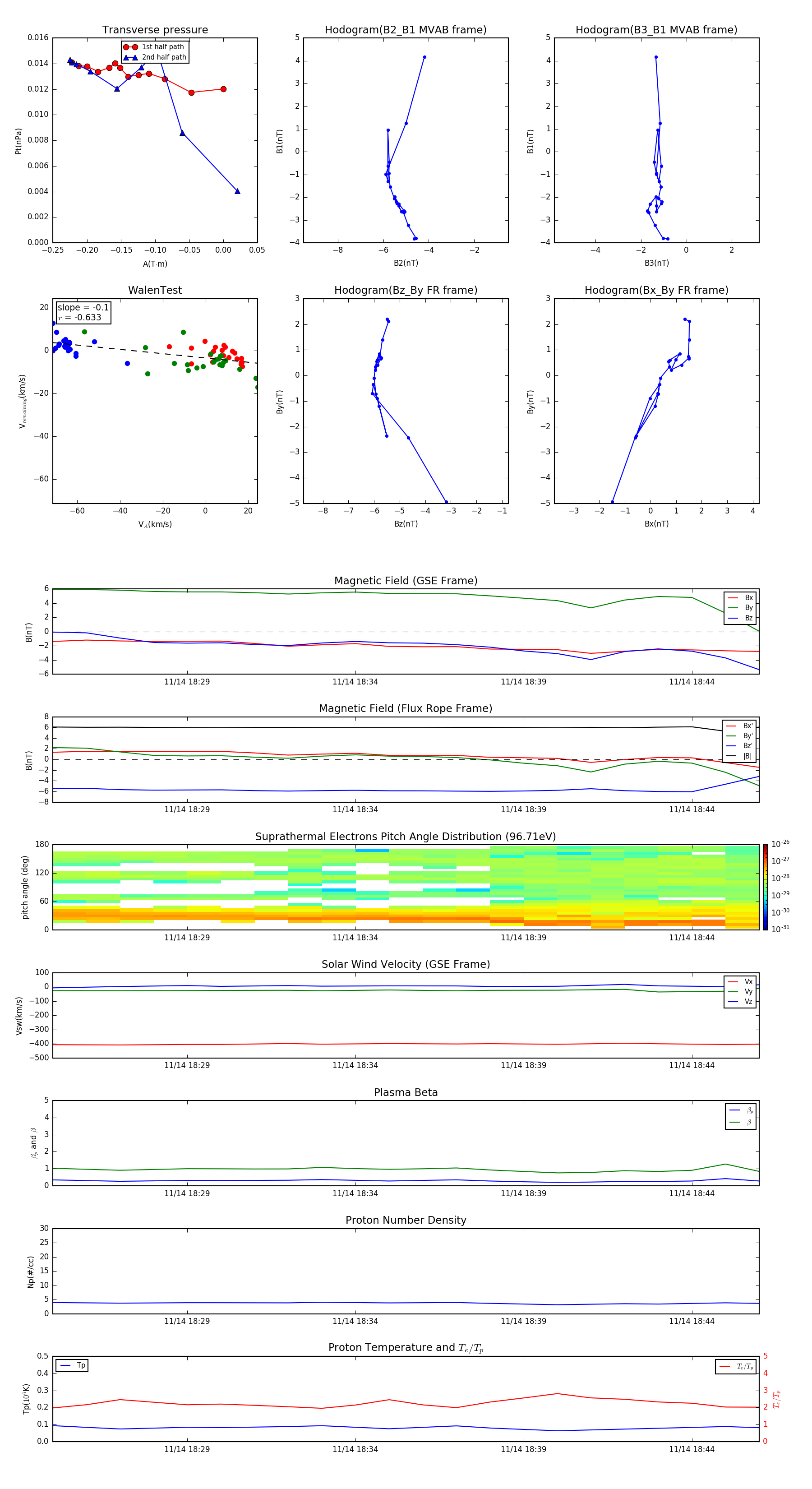The height and width of the screenshot is (1489, 812).
Task: Click the 'Tp(10^6K)' y-axis label
Action: [26, 1399]
